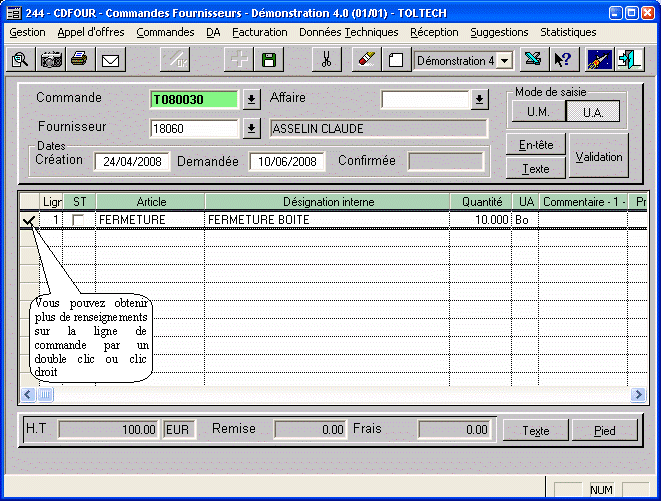Viewport: 661px width, 501px height.
Task: Click the greyed plus add icon
Action: point(239,60)
